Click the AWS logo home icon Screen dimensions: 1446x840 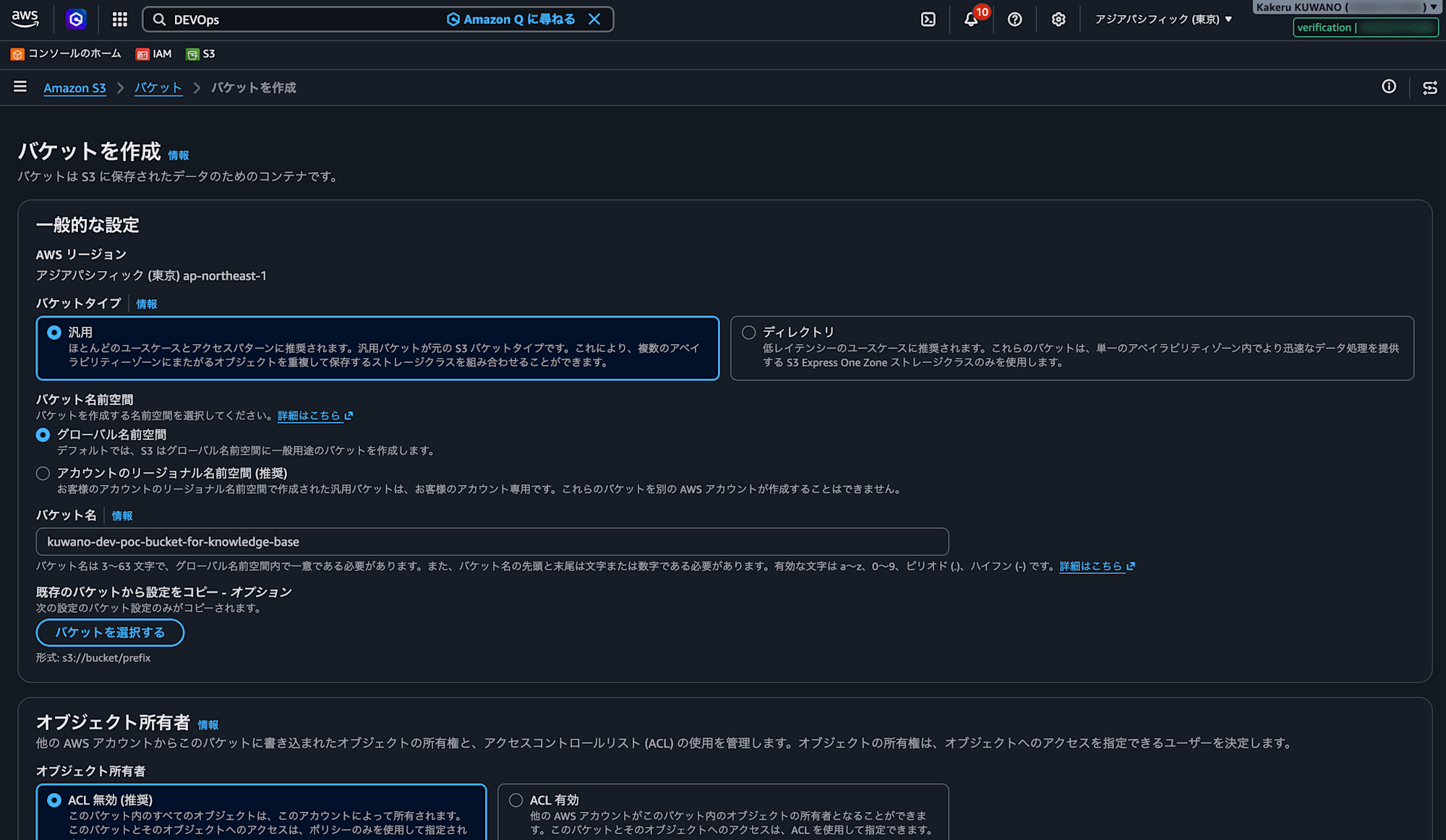(x=25, y=19)
